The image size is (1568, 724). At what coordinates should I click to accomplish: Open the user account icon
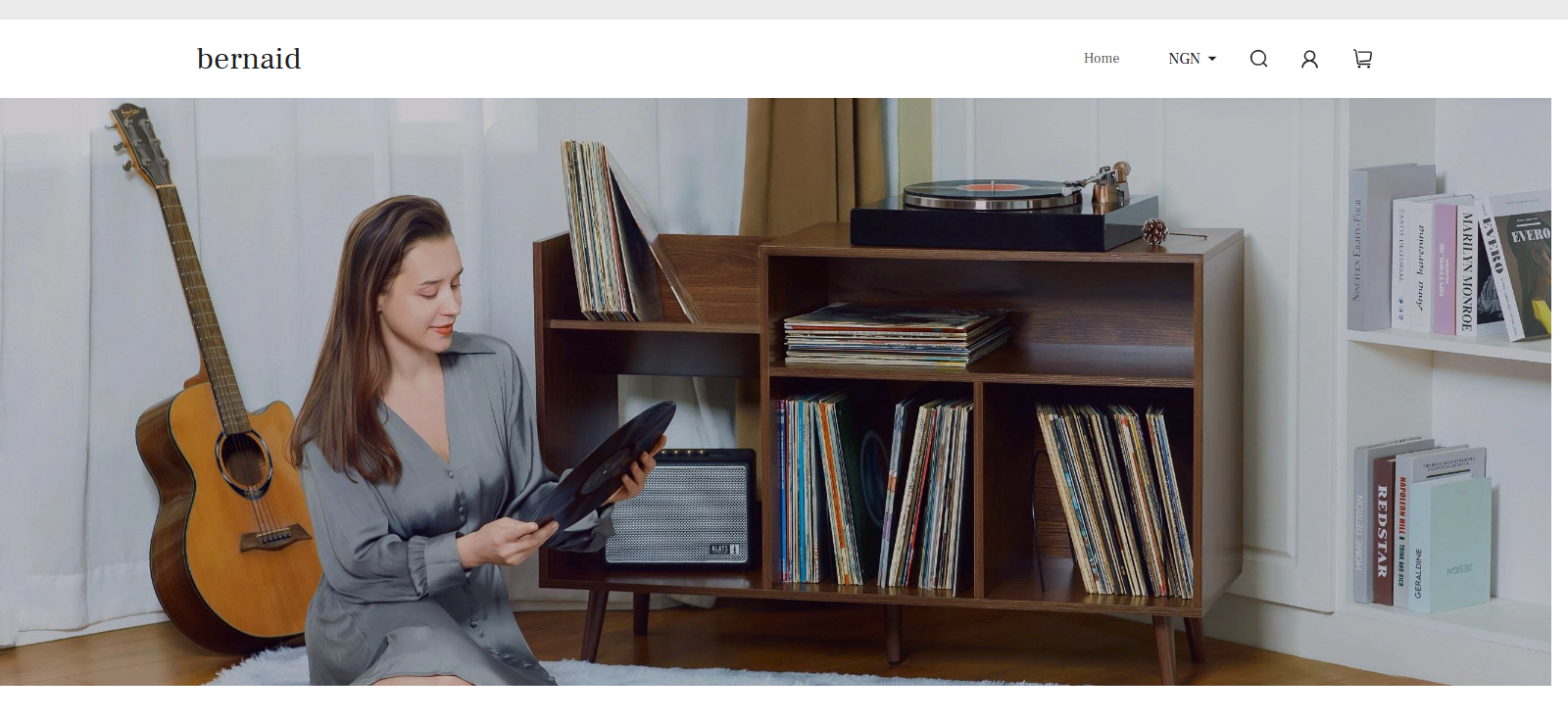[x=1309, y=59]
